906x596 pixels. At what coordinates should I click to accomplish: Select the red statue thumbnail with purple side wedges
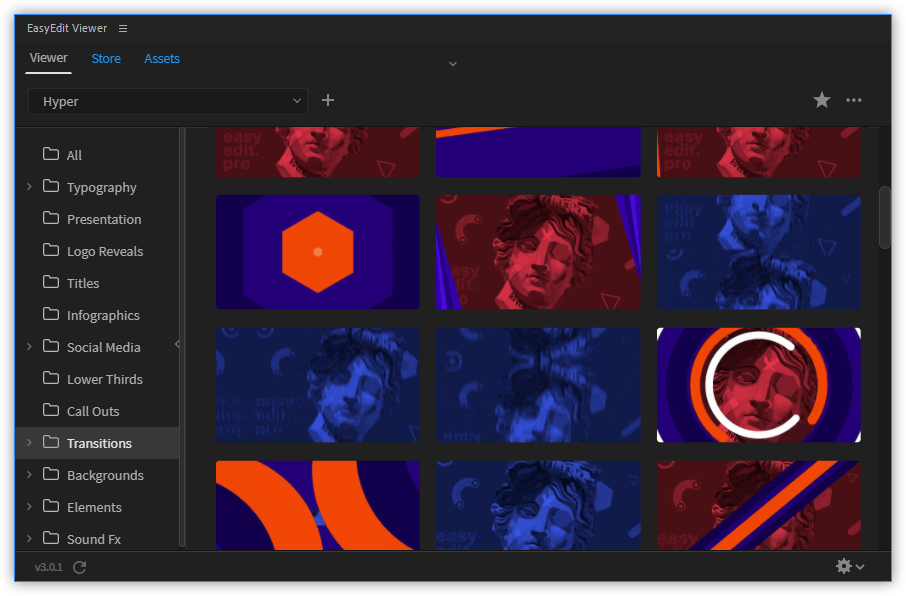point(538,251)
